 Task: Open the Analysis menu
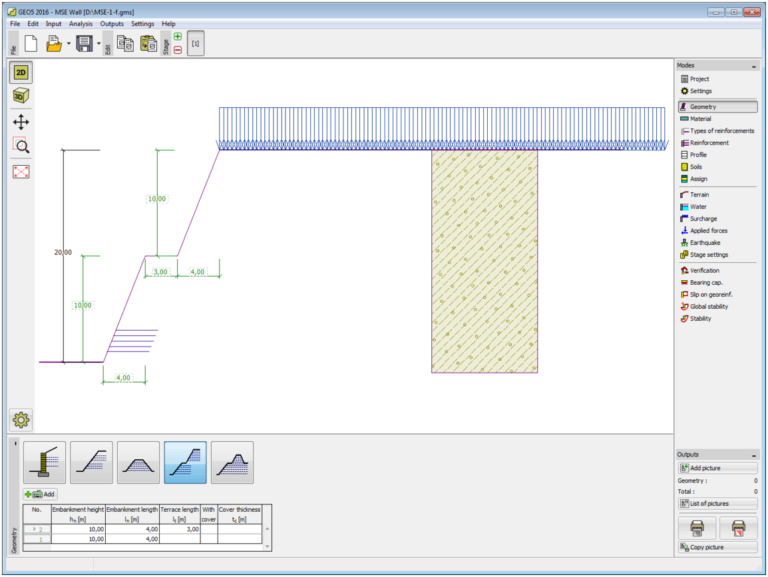tap(81, 23)
